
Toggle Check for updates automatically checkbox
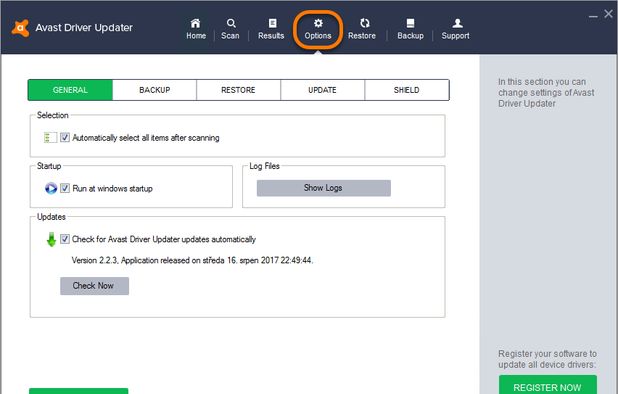tap(65, 239)
